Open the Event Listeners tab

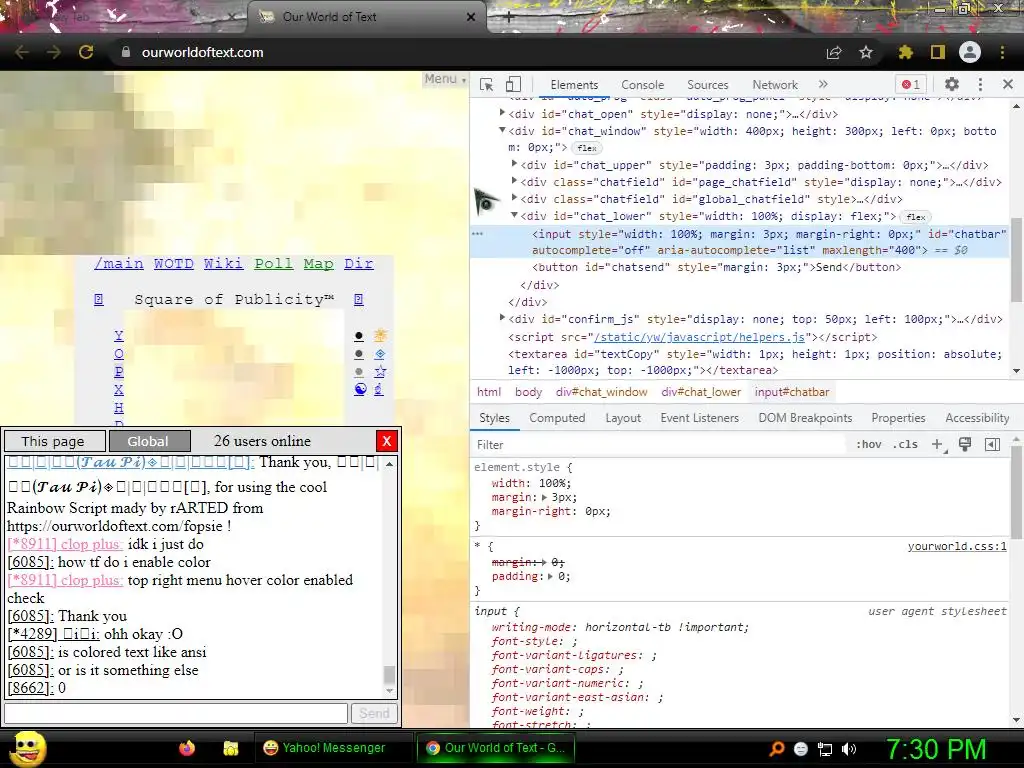point(699,418)
